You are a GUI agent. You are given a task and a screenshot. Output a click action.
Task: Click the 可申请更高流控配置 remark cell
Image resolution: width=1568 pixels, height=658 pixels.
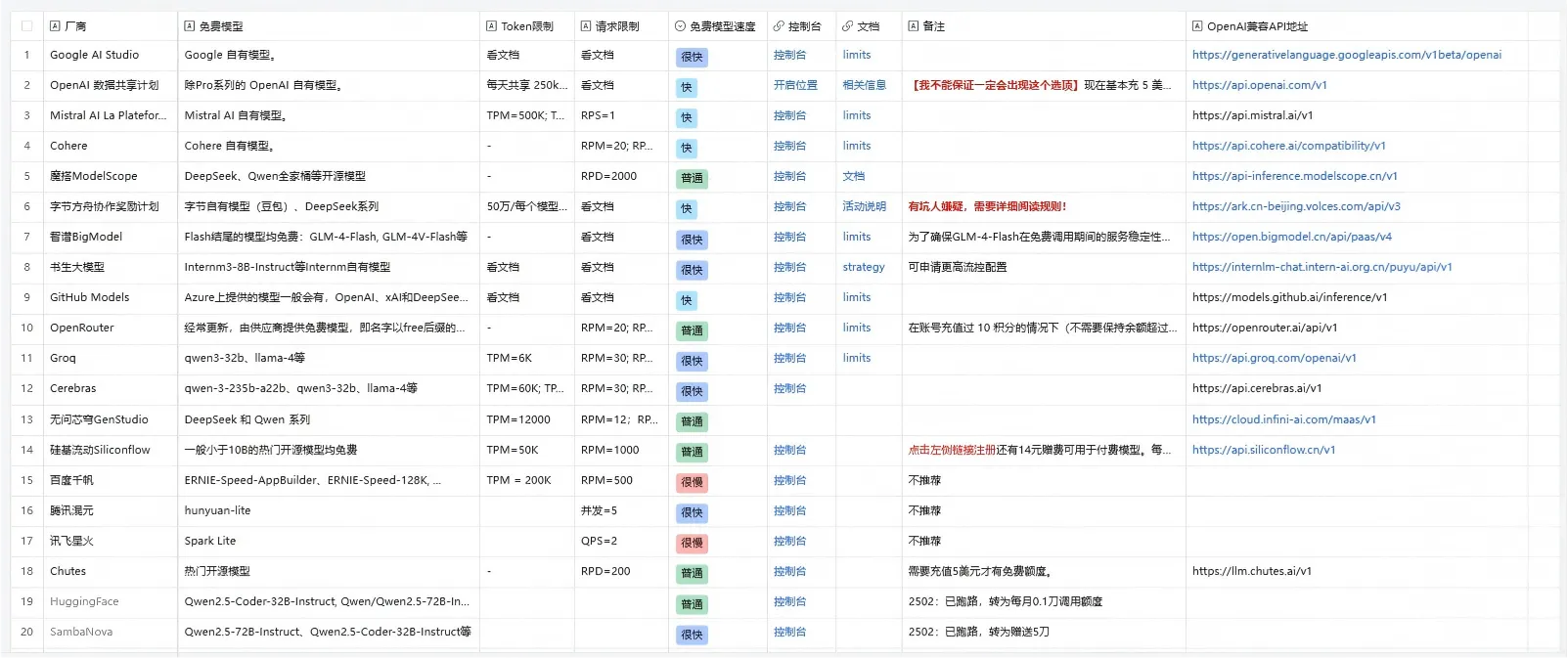coord(1044,268)
